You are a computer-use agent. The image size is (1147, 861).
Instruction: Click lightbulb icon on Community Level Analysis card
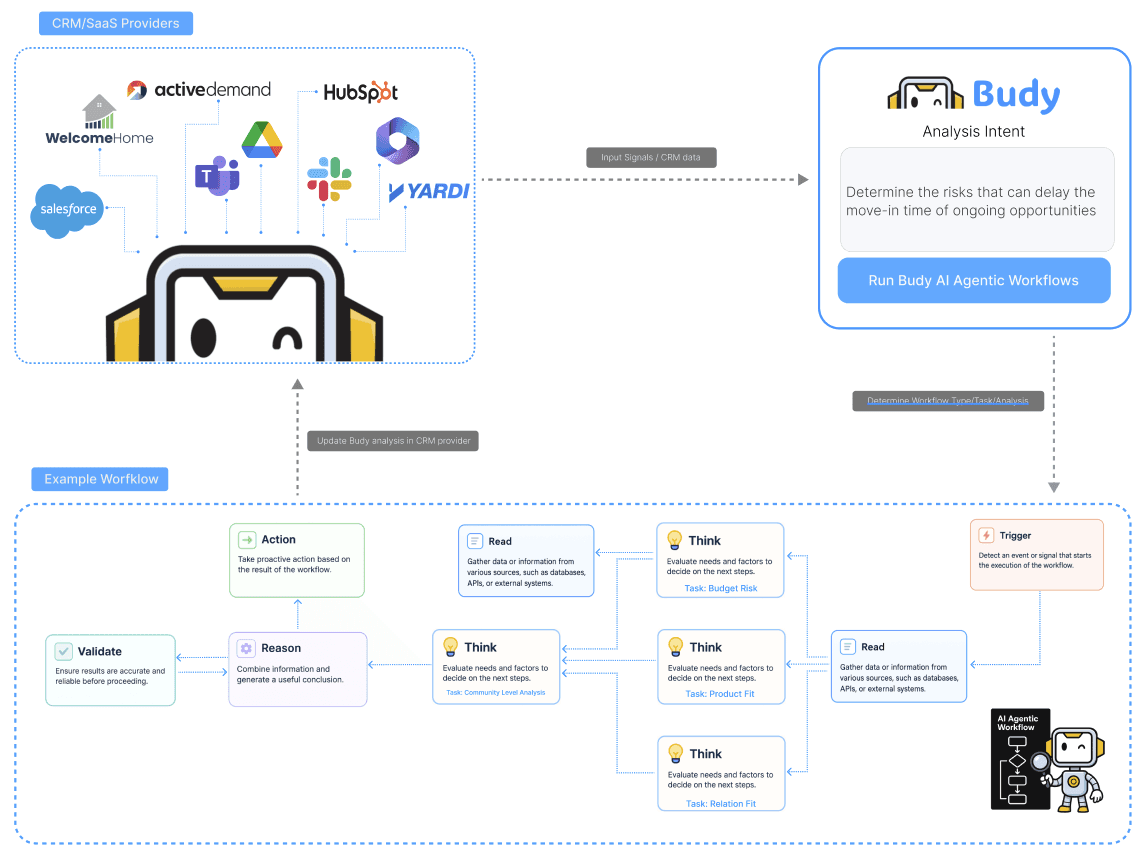(451, 647)
